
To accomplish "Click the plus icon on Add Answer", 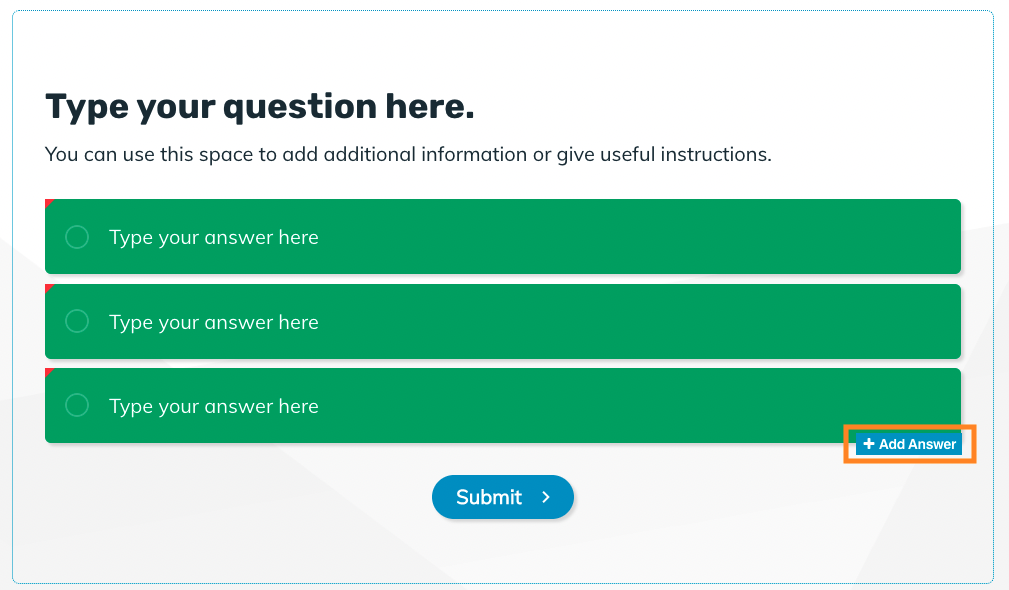I will coord(868,444).
